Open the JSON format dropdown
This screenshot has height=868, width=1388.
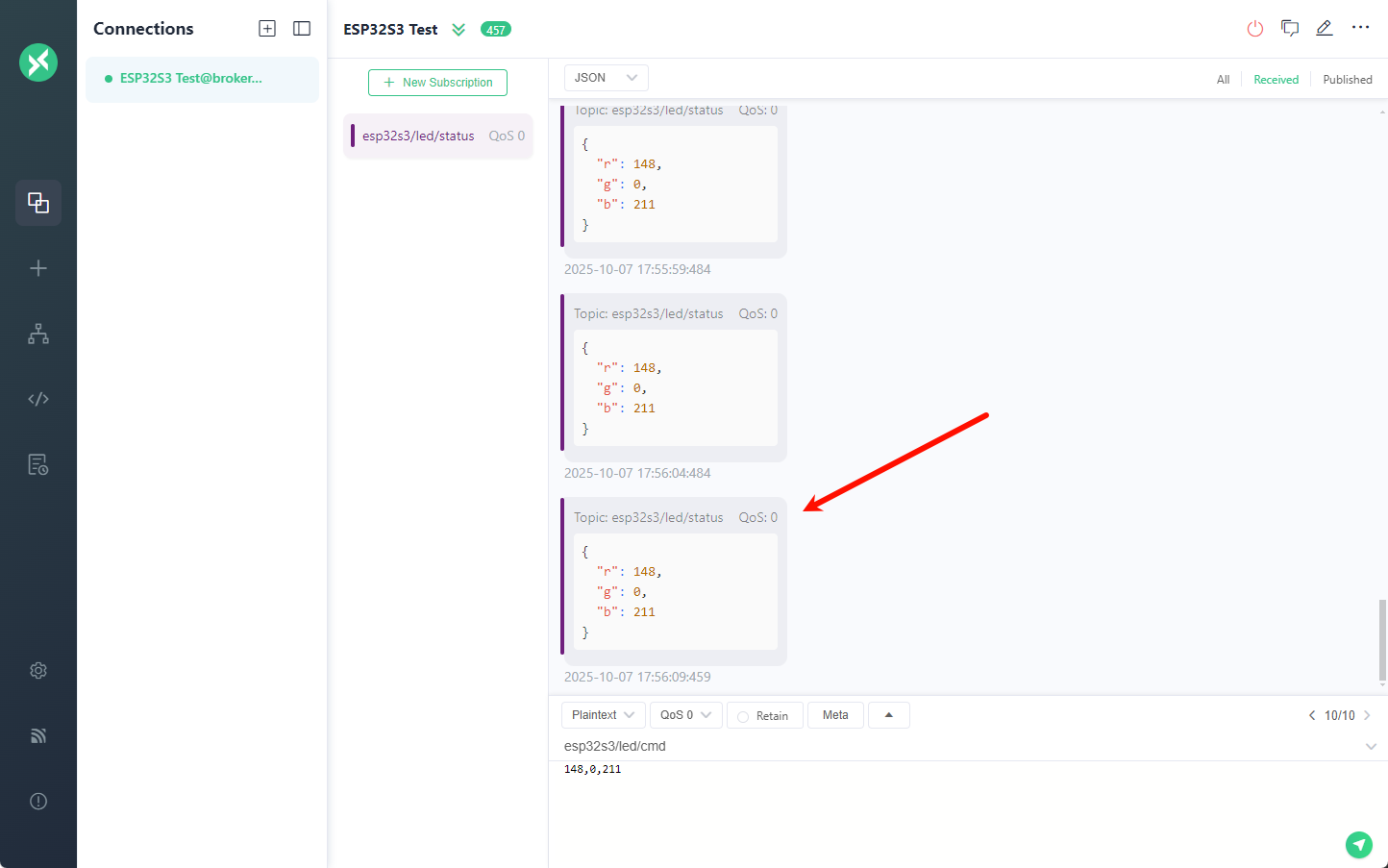click(x=606, y=78)
